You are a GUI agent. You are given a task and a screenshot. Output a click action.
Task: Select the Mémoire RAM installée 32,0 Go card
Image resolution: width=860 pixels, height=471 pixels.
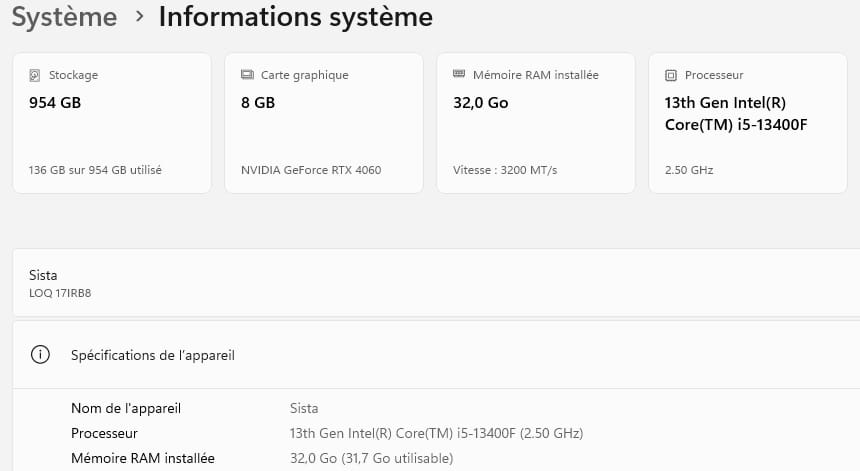click(x=535, y=122)
